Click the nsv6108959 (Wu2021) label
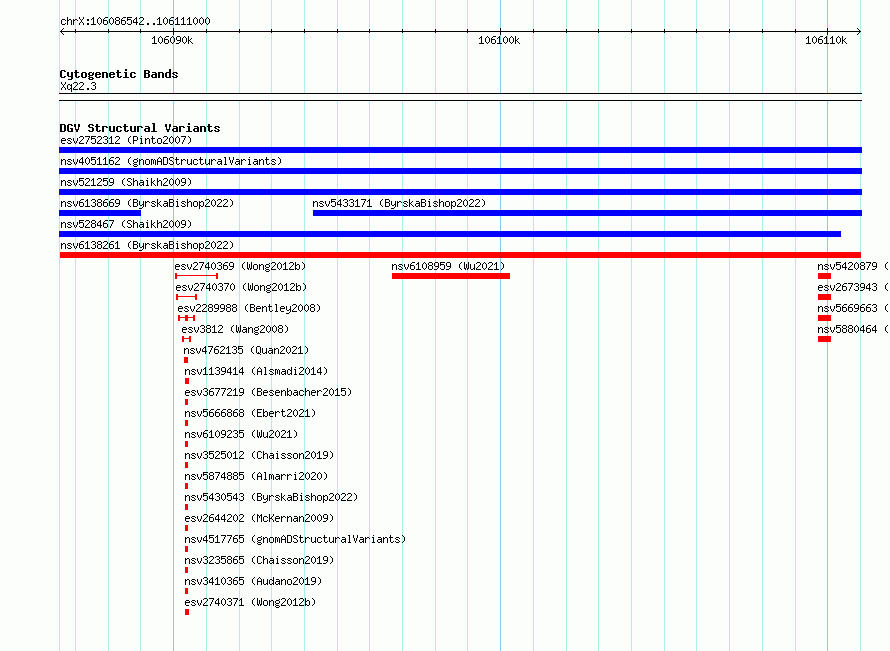Viewport: 890px width, 651px height. coord(448,266)
